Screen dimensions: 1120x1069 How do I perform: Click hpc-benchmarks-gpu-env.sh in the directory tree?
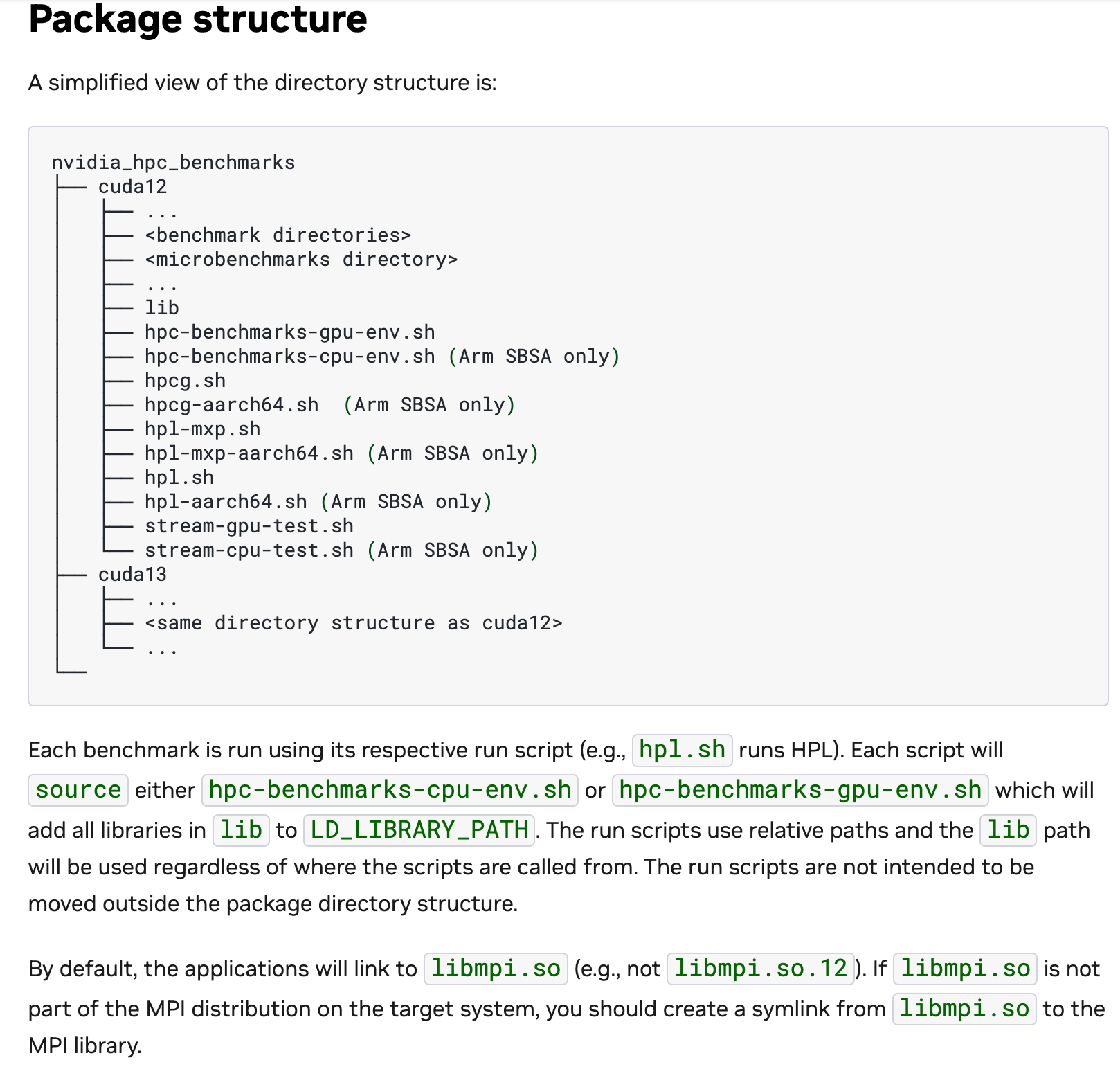tap(289, 332)
